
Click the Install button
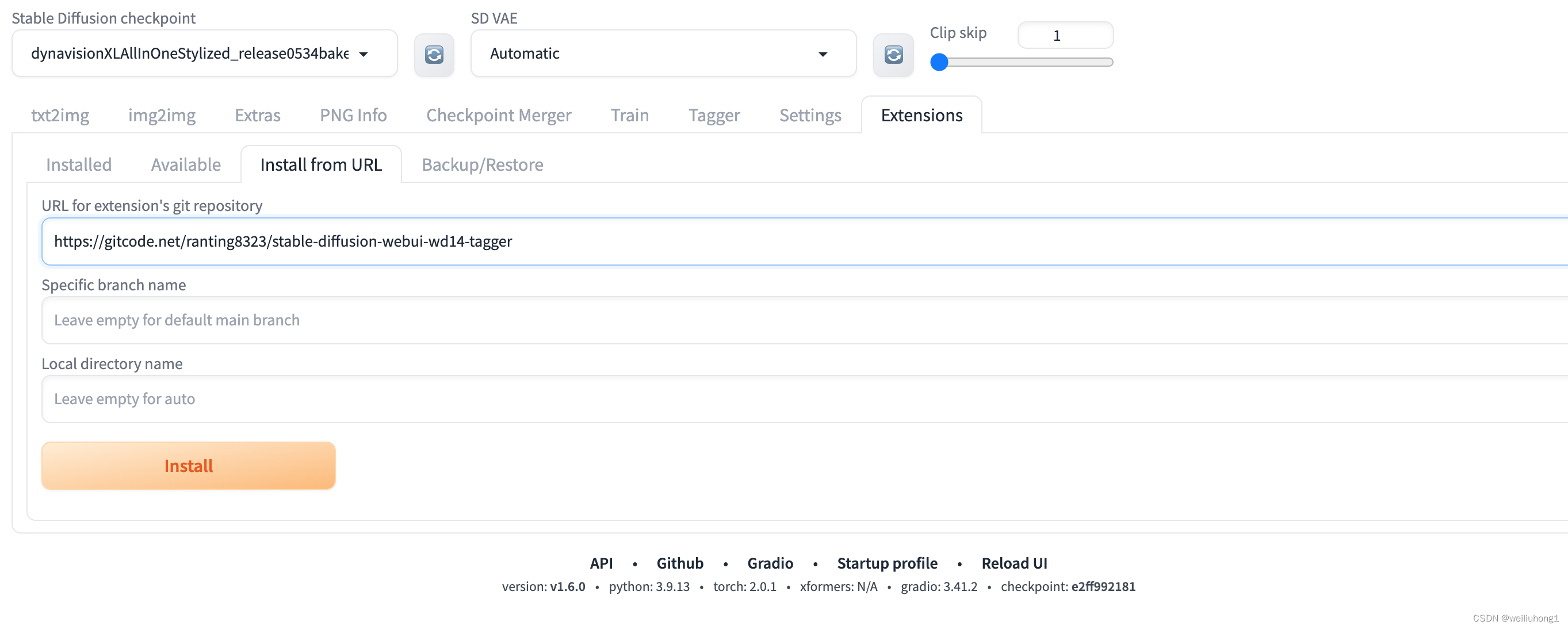point(188,465)
